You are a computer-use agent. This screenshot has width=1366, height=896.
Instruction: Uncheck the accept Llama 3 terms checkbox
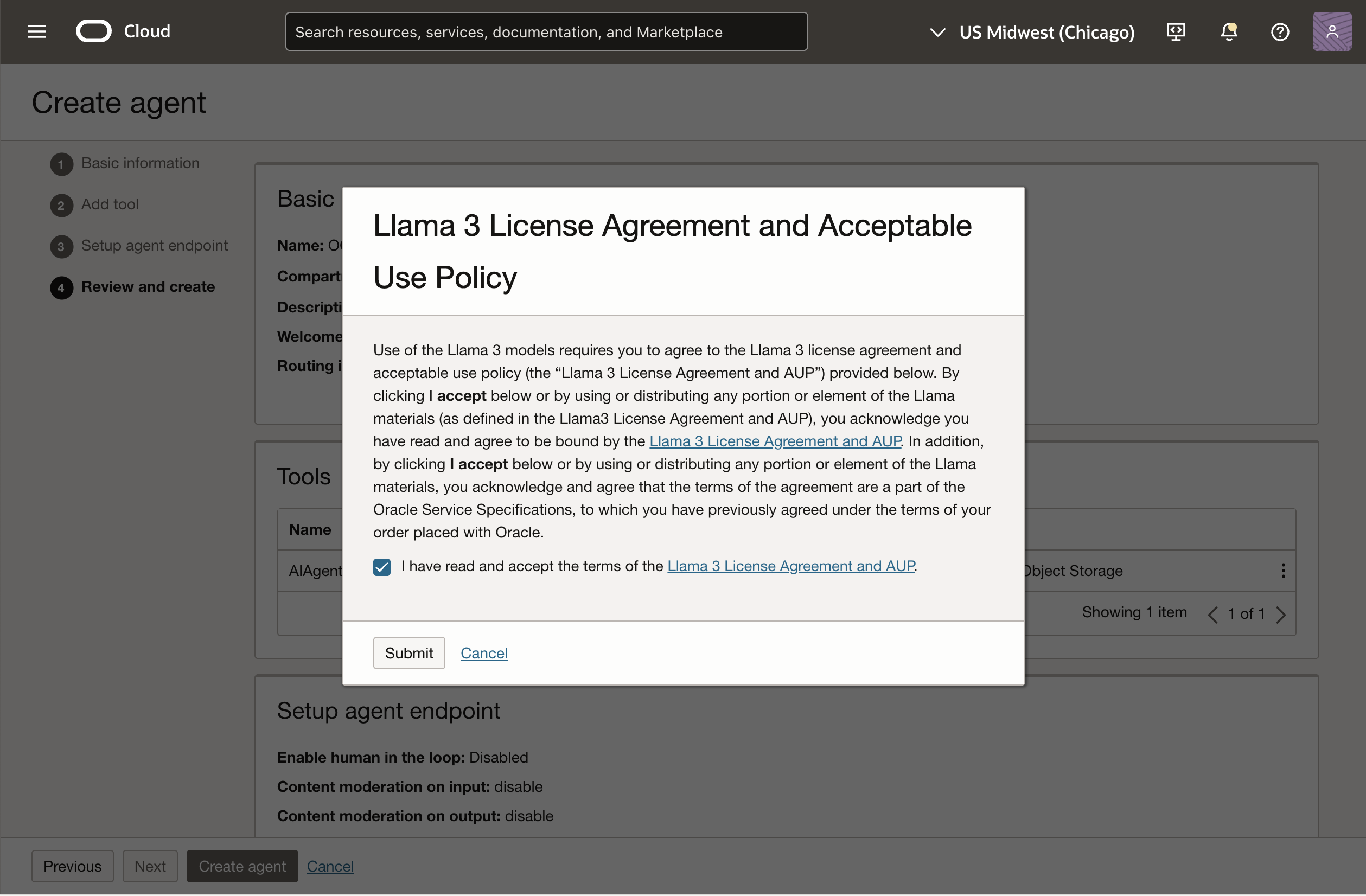click(382, 567)
